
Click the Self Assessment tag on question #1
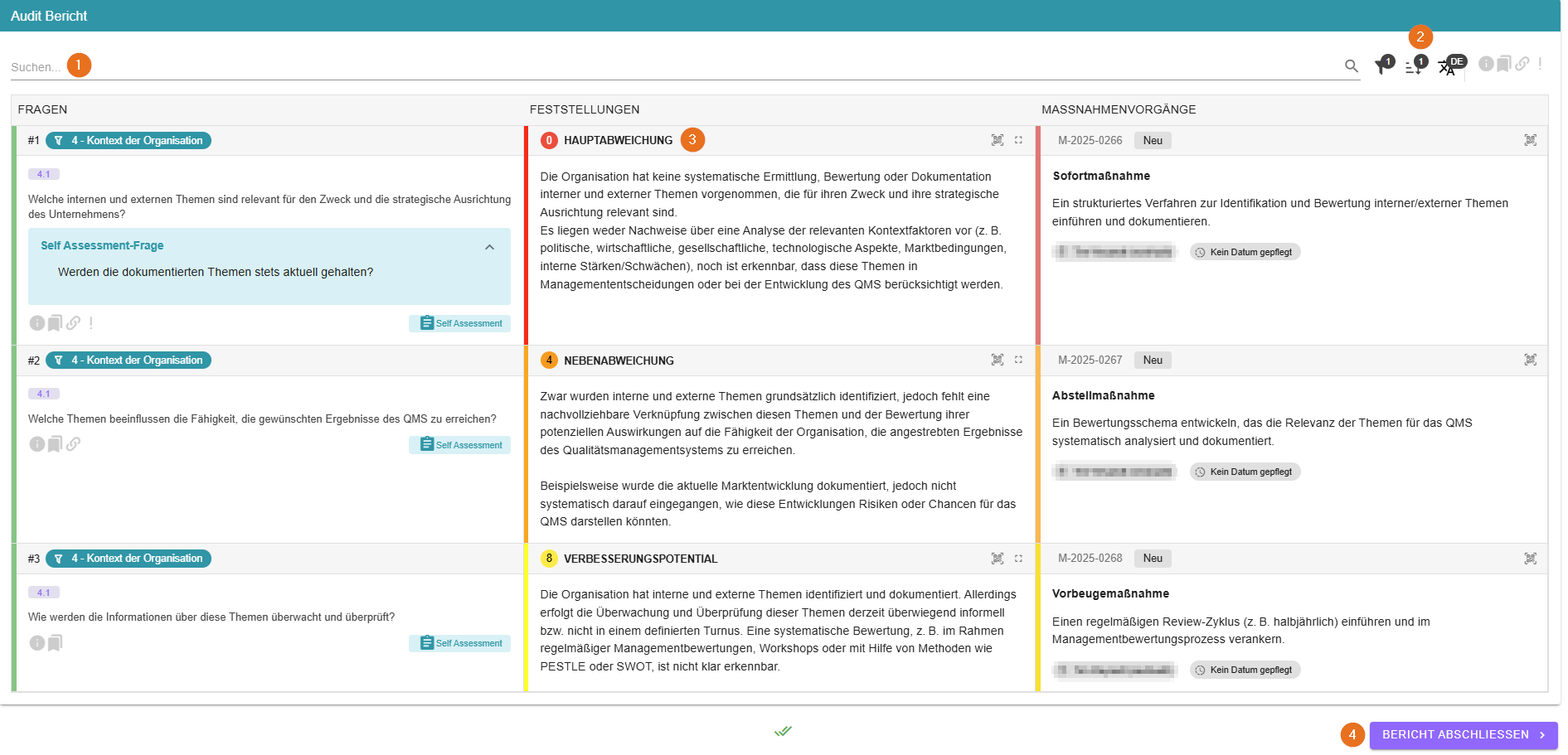[x=459, y=323]
